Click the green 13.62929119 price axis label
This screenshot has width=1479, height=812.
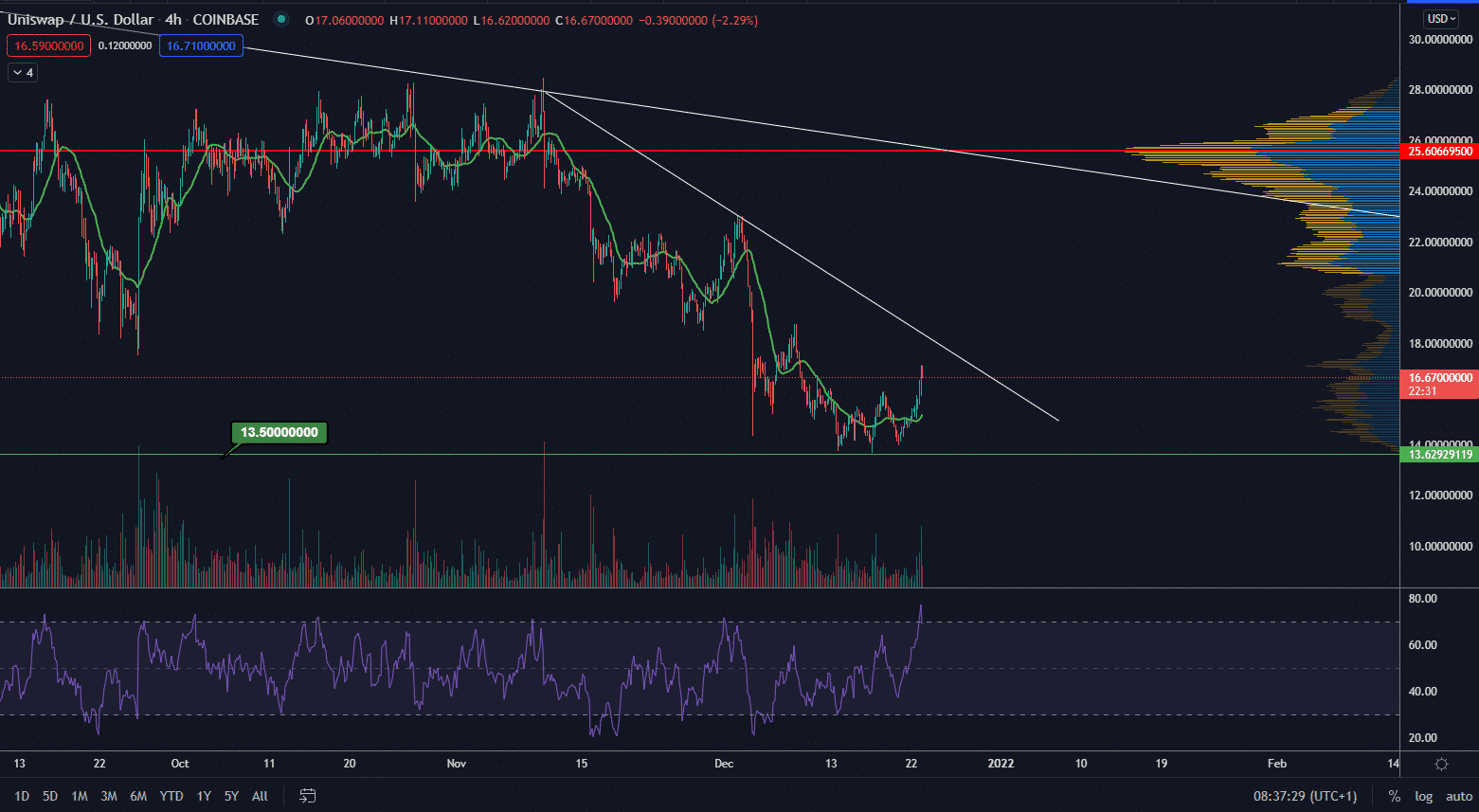(x=1439, y=455)
